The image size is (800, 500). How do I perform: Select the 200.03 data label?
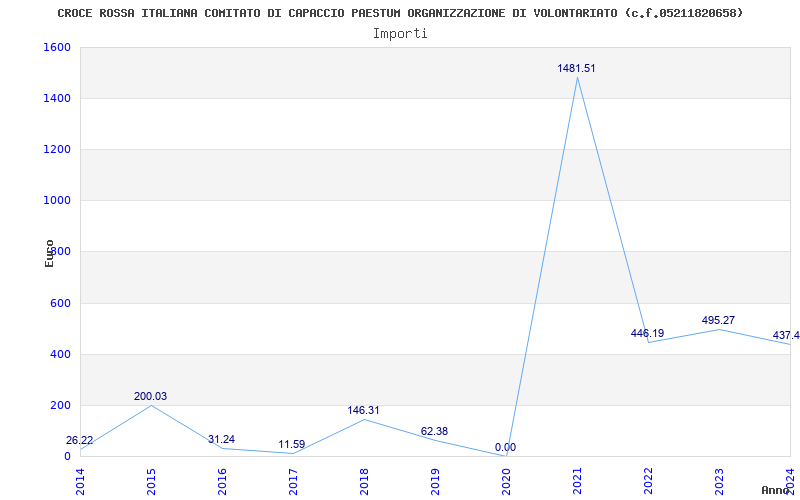(x=151, y=396)
